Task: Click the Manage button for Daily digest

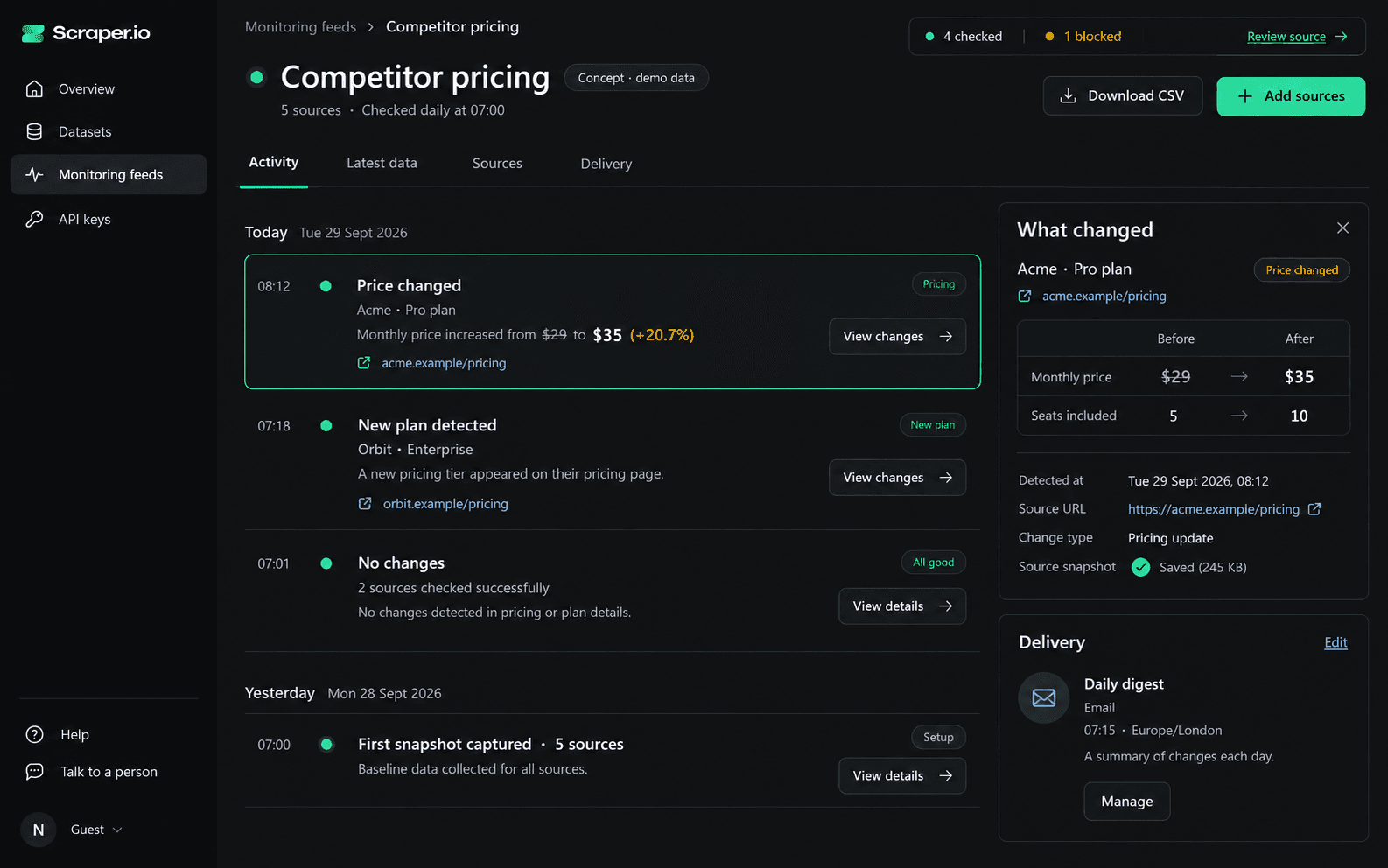Action: [1127, 801]
